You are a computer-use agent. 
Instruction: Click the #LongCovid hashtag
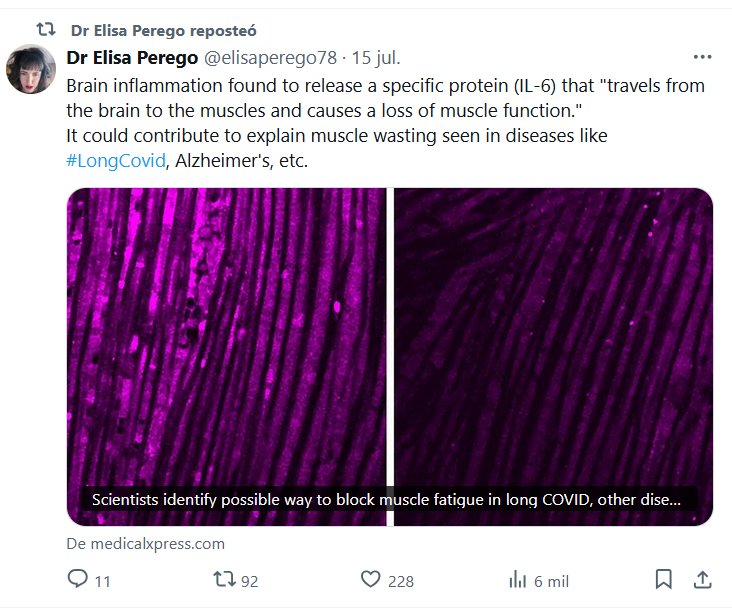[115, 161]
